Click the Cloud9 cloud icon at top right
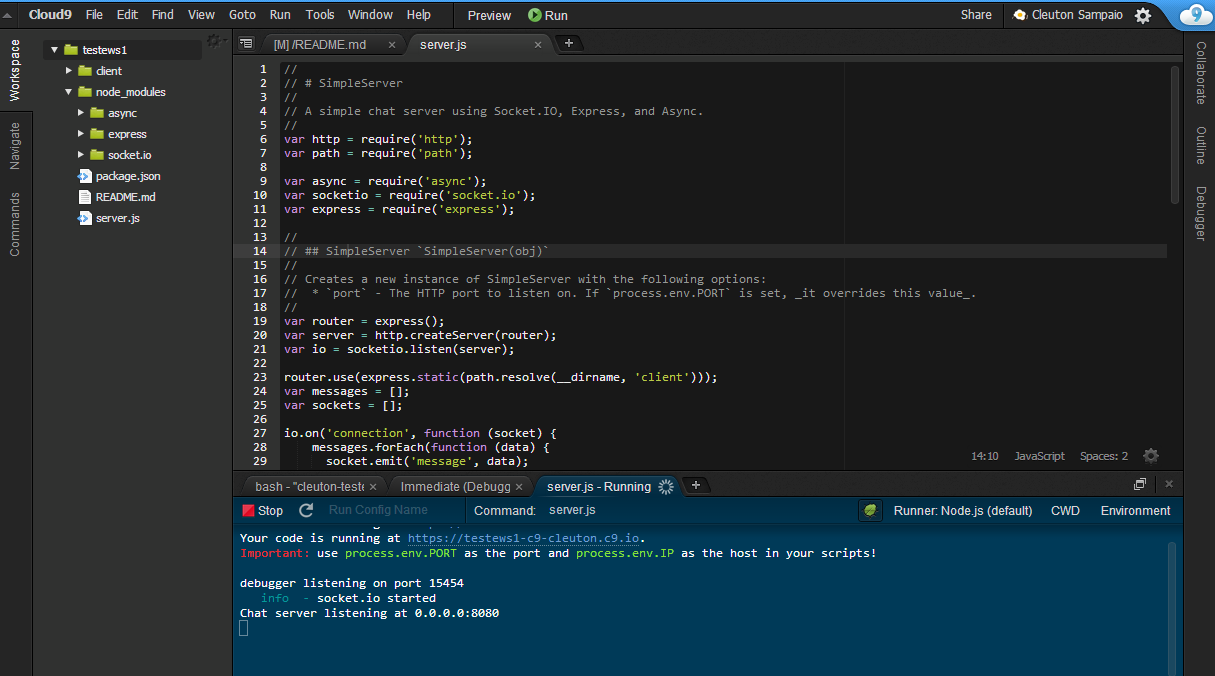The height and width of the screenshot is (676, 1215). (1196, 14)
